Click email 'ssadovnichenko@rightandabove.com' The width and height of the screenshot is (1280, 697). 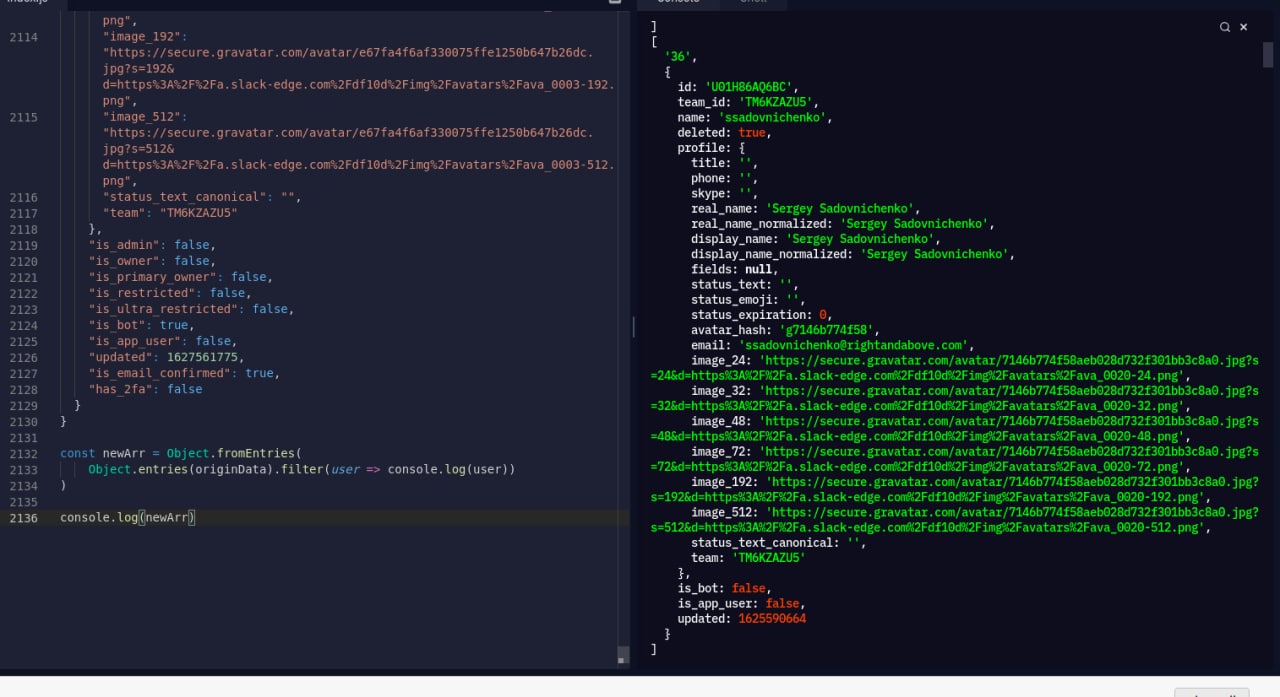pyautogui.click(x=853, y=345)
